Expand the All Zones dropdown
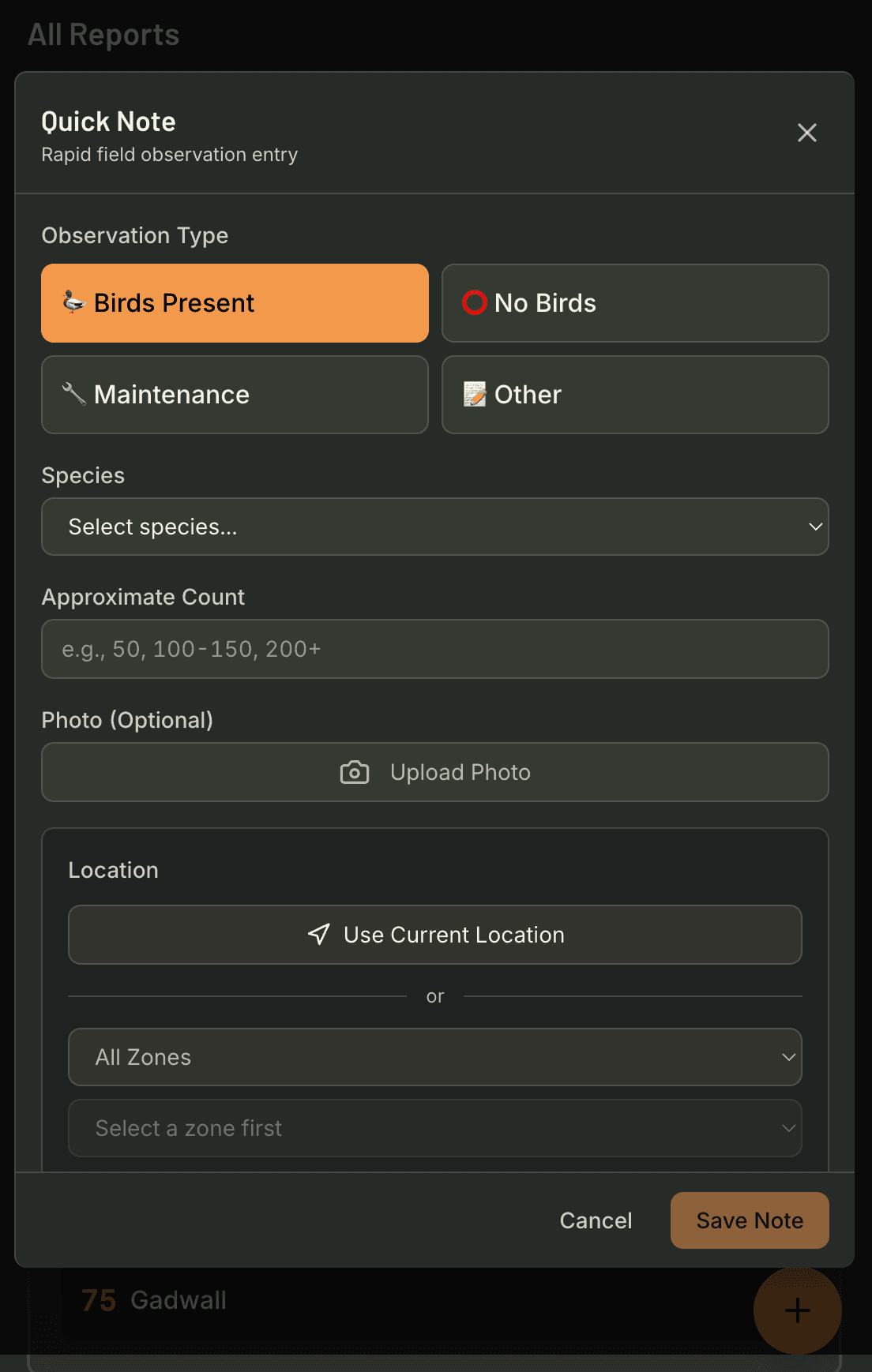 [434, 1057]
